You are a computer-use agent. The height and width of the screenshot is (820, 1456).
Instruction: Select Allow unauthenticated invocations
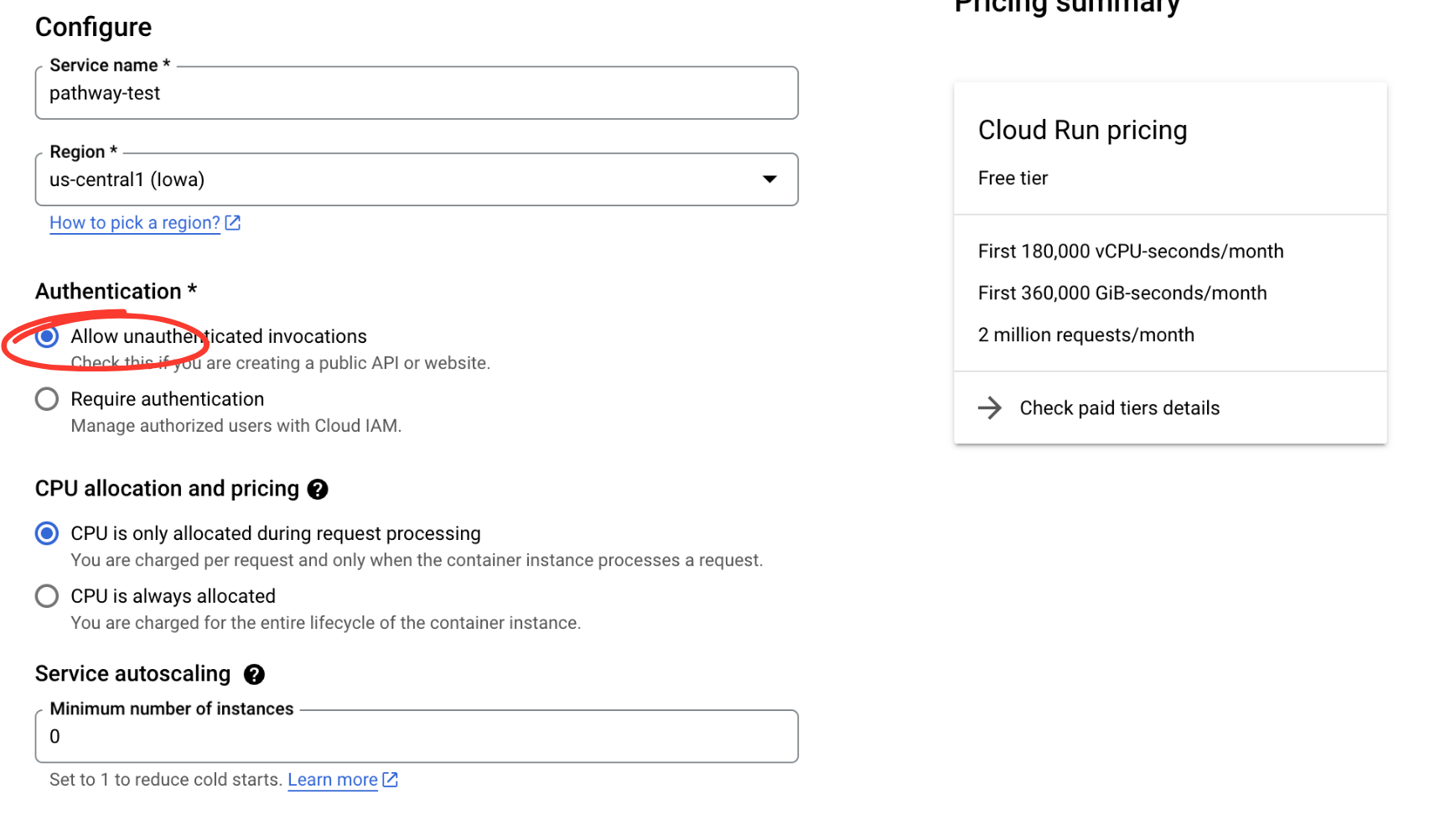[x=46, y=336]
